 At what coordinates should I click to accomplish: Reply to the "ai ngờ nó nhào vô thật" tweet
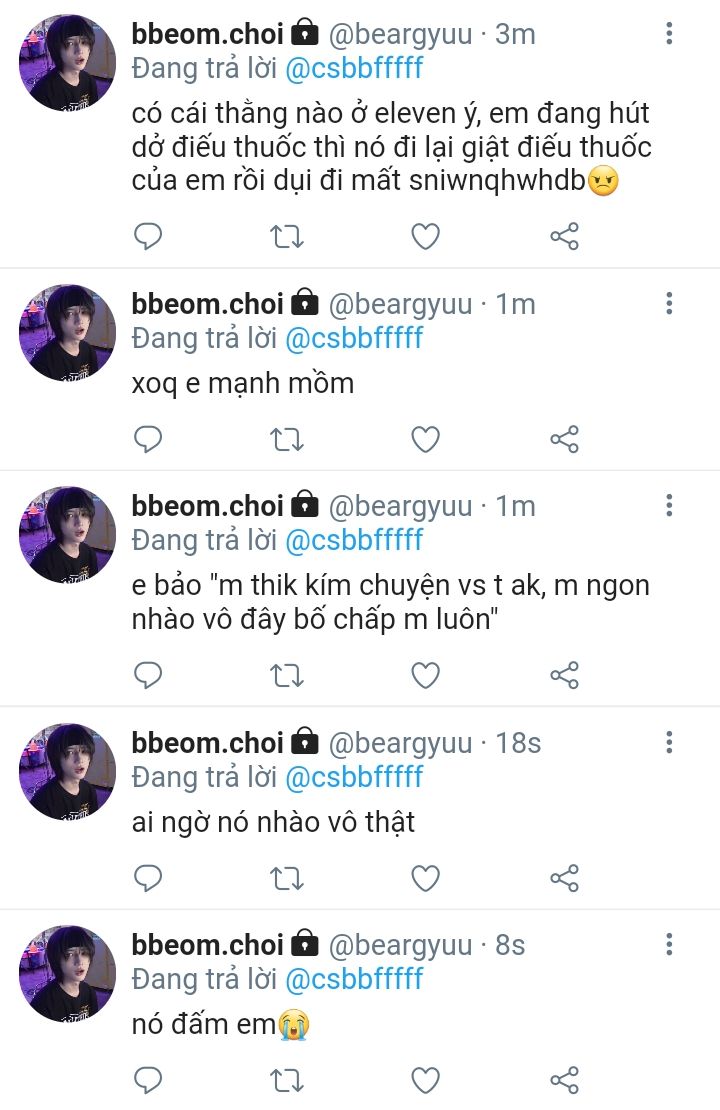pyautogui.click(x=147, y=878)
